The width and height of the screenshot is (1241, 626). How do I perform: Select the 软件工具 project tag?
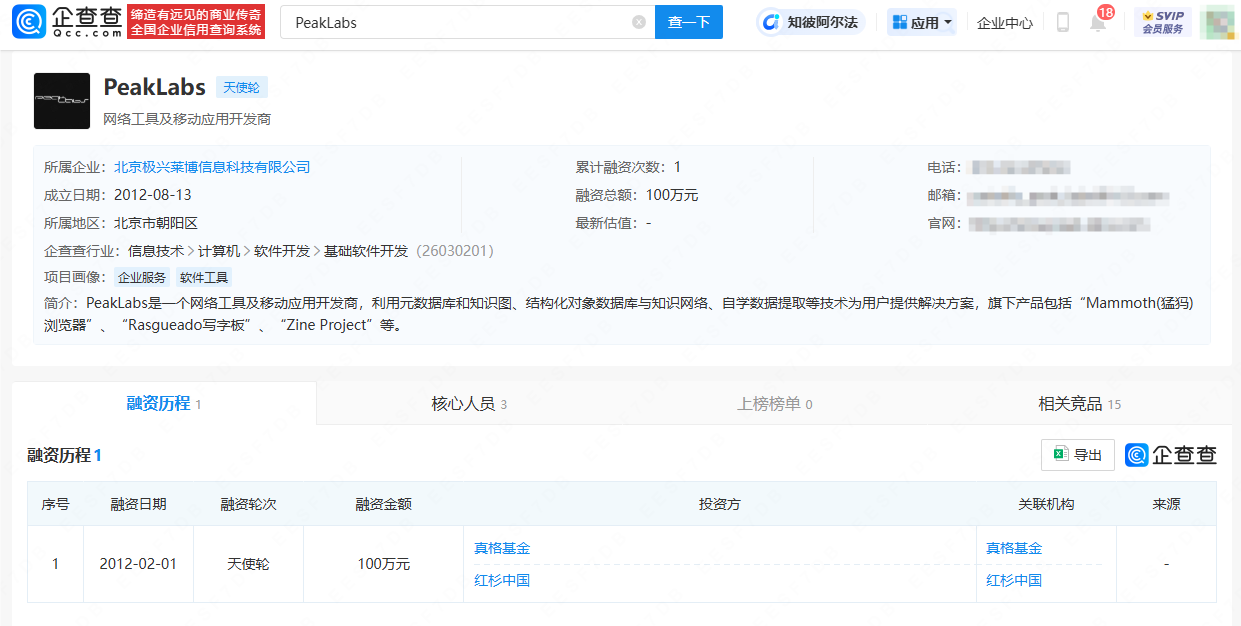pyautogui.click(x=204, y=278)
